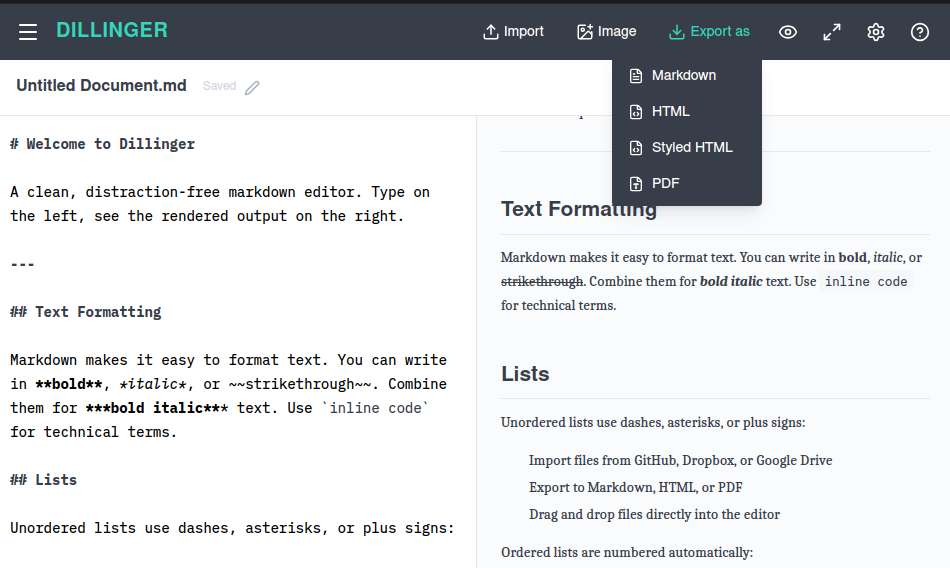Export document as Styled HTML

point(686,147)
